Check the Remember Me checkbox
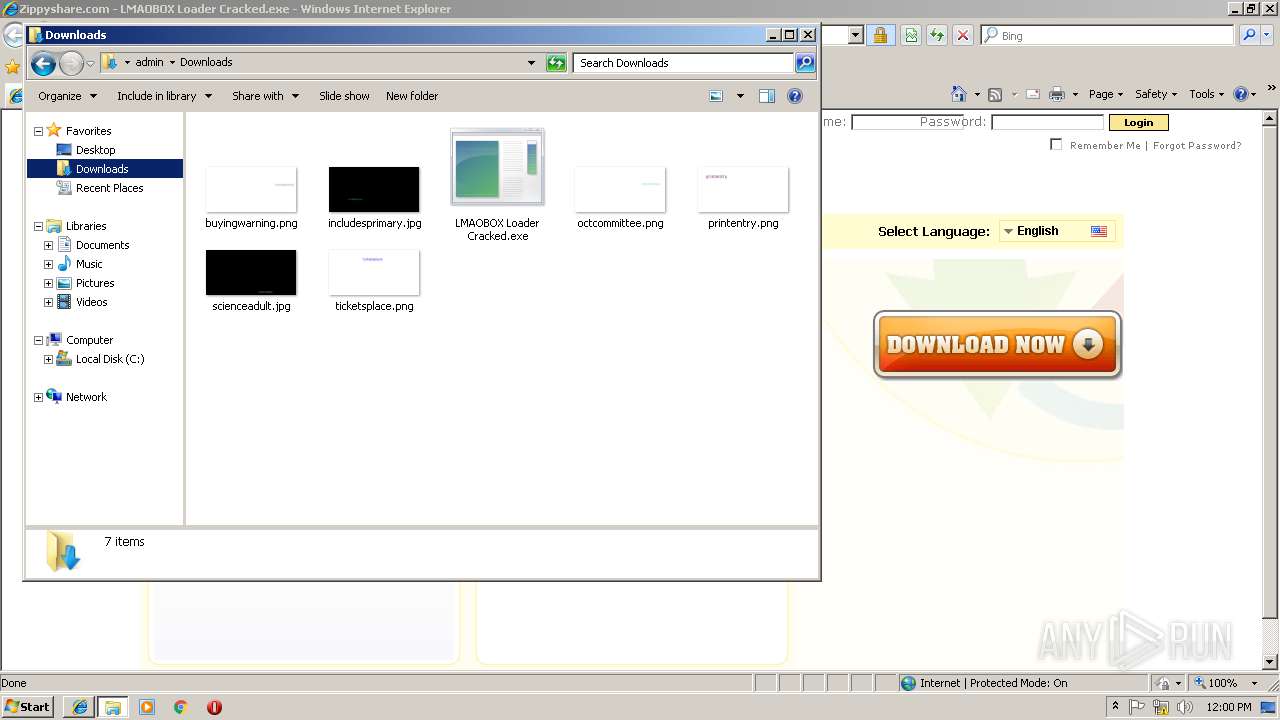The height and width of the screenshot is (720, 1280). coord(1056,144)
